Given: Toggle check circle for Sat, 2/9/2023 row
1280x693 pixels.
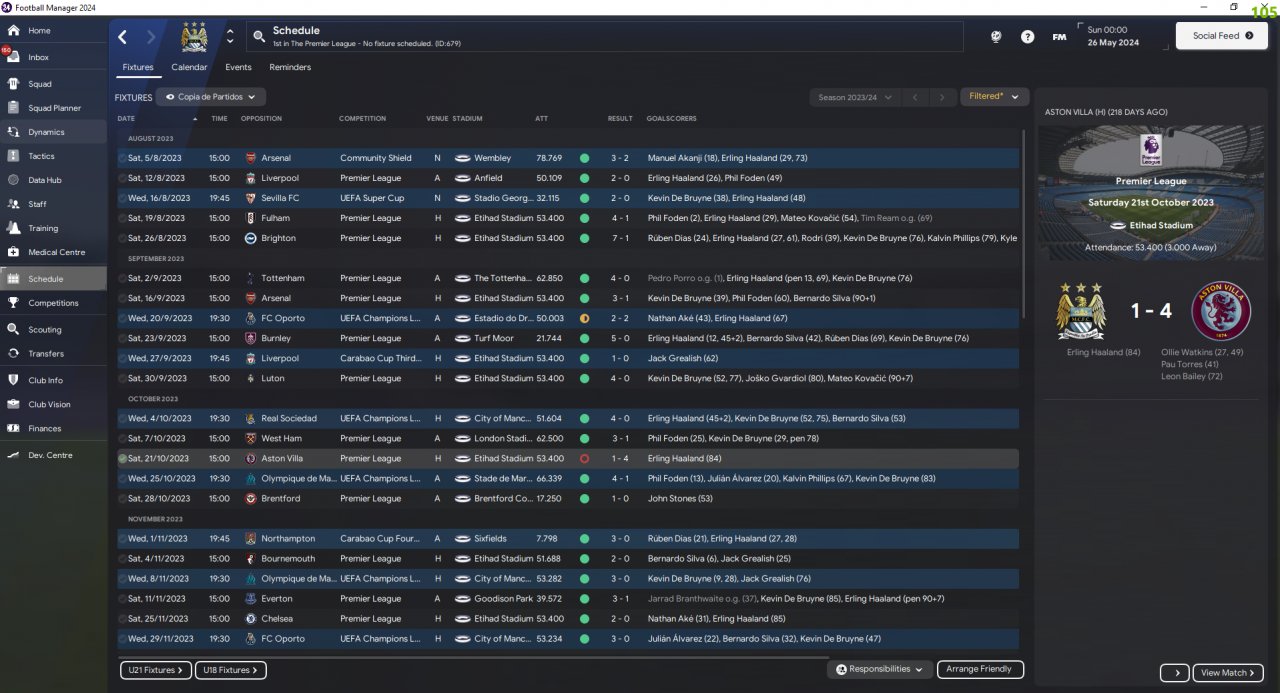Looking at the screenshot, I should 122,278.
